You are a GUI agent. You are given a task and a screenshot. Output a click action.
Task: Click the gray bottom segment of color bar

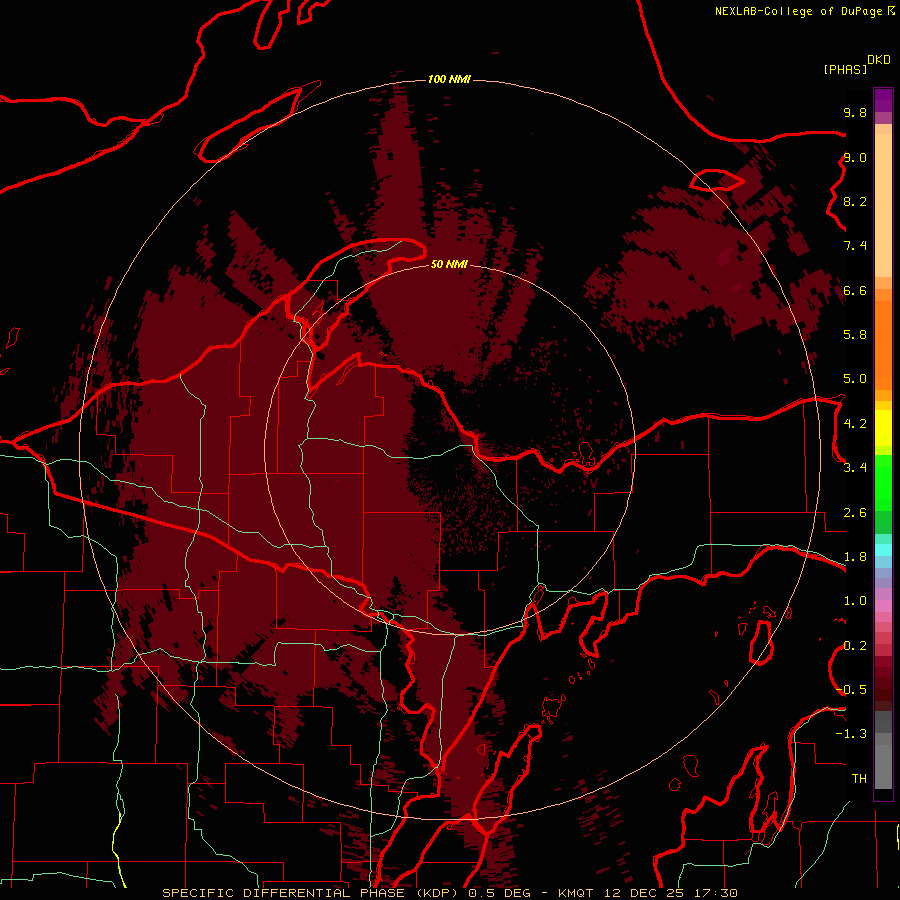click(883, 766)
